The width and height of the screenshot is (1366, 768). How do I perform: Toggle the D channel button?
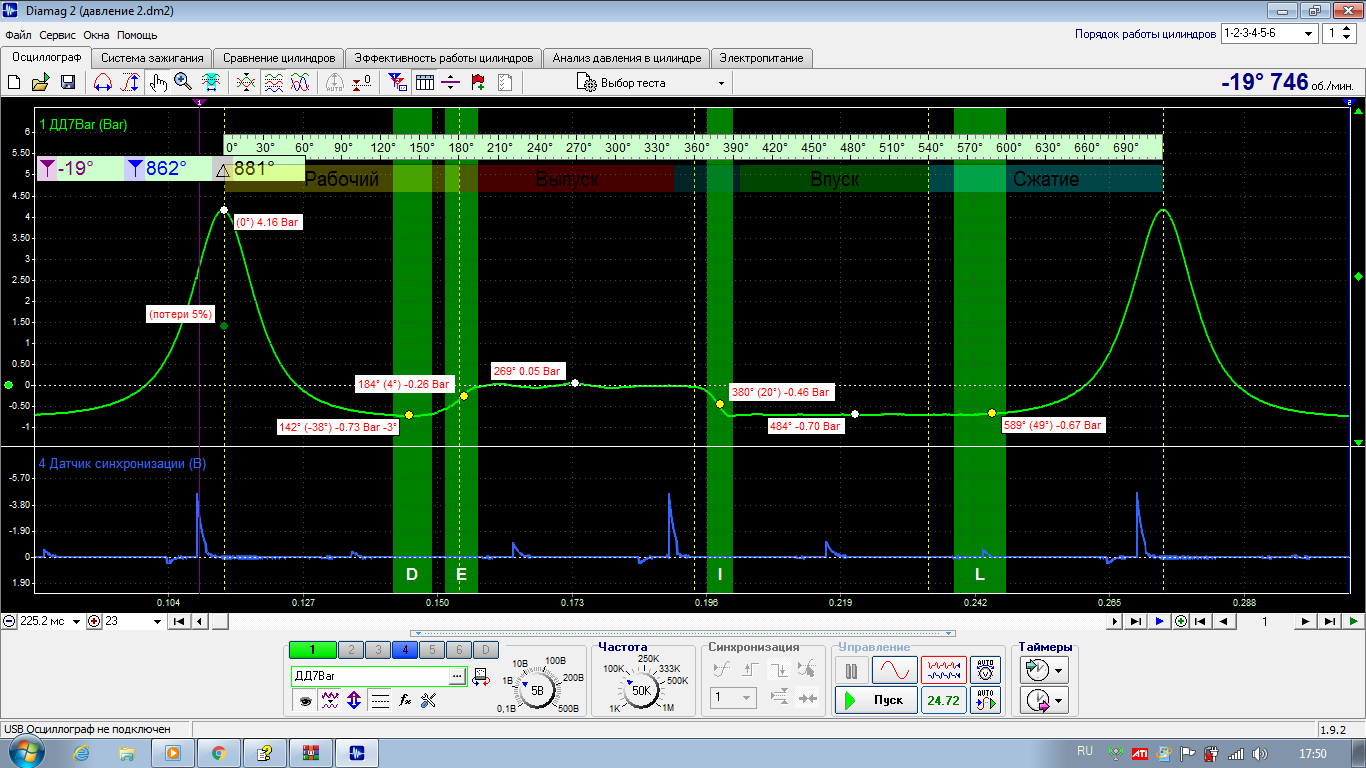485,649
